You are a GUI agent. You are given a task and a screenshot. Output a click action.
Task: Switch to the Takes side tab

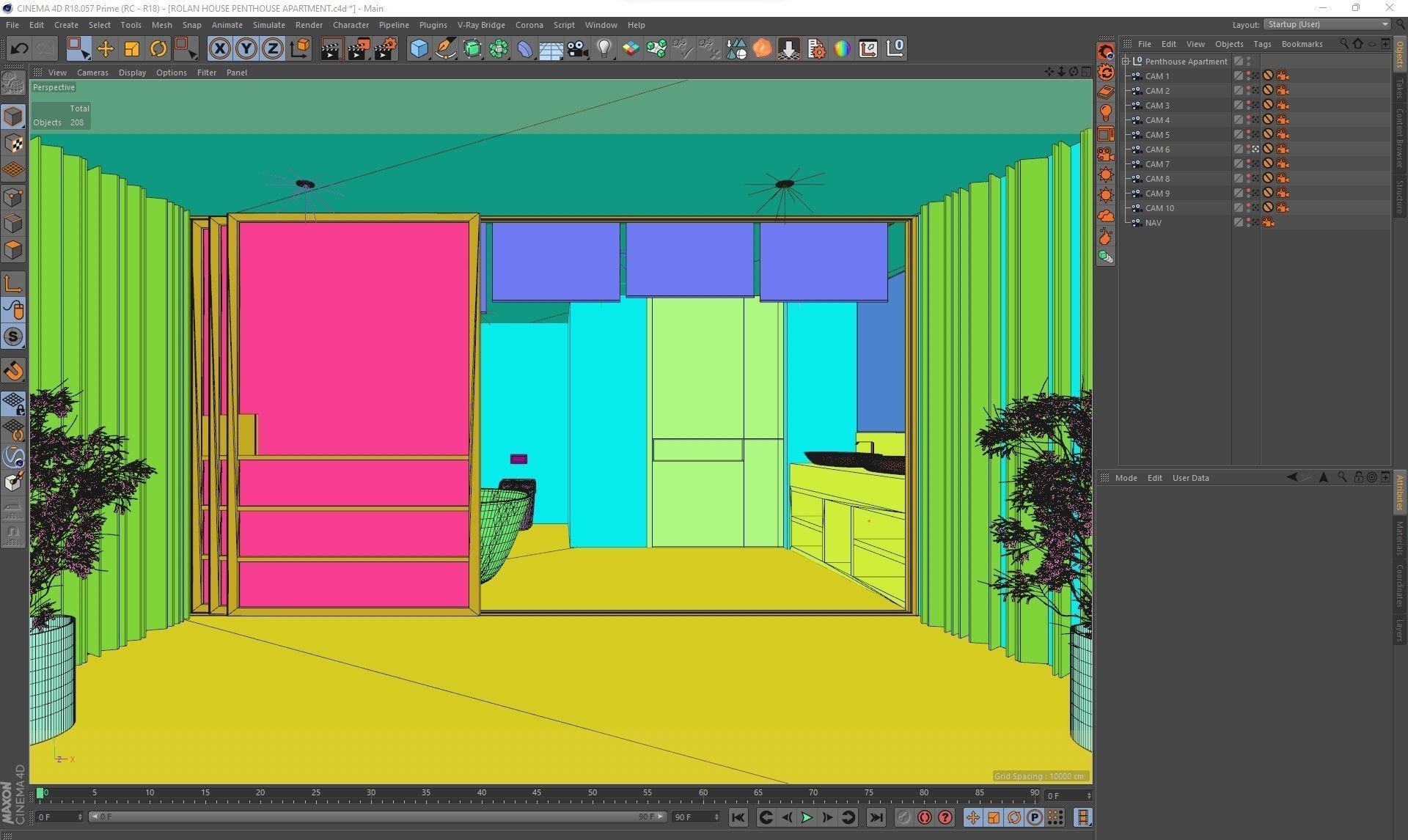click(x=1400, y=88)
